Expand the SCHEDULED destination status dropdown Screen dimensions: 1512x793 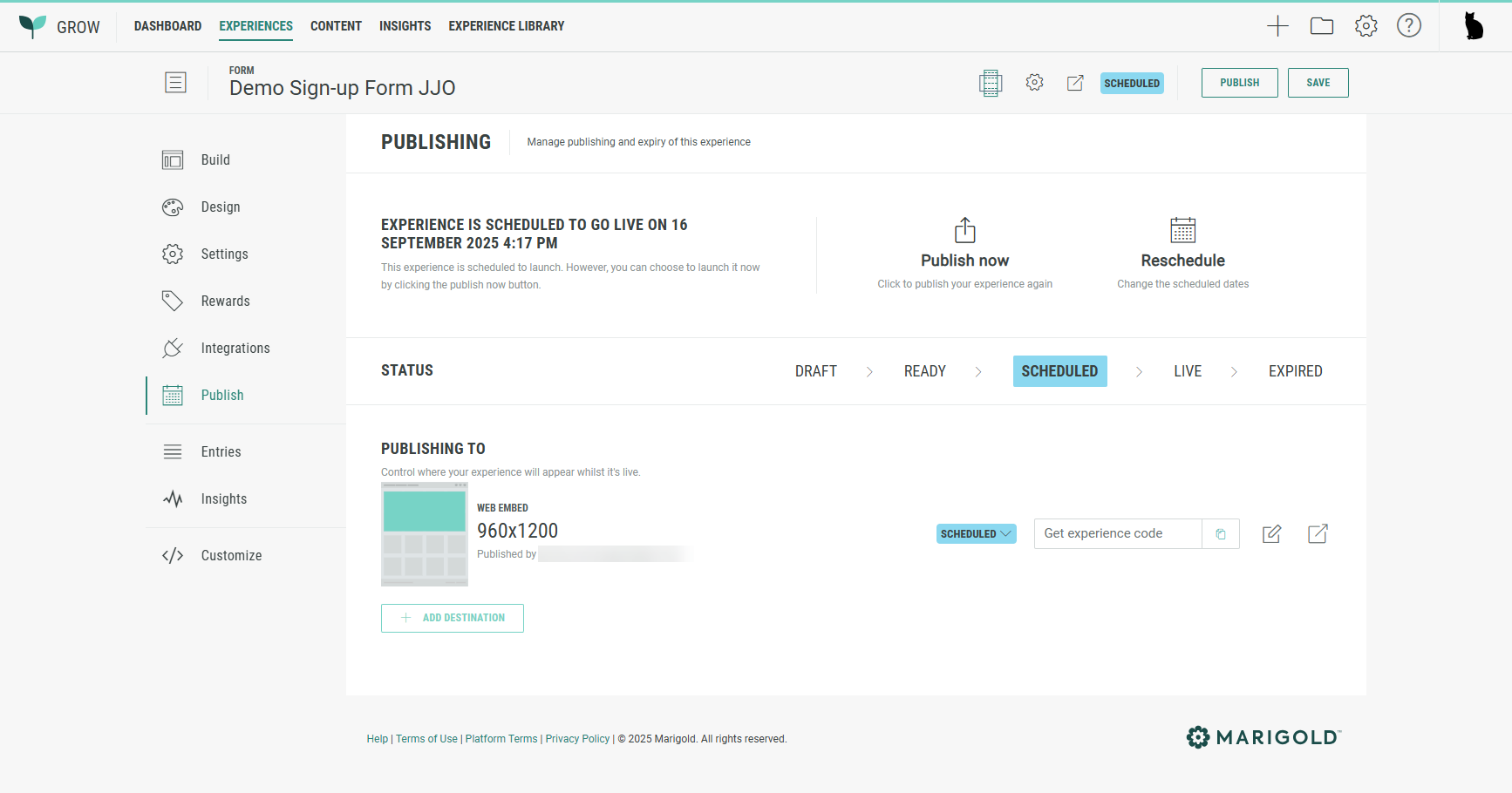(976, 534)
